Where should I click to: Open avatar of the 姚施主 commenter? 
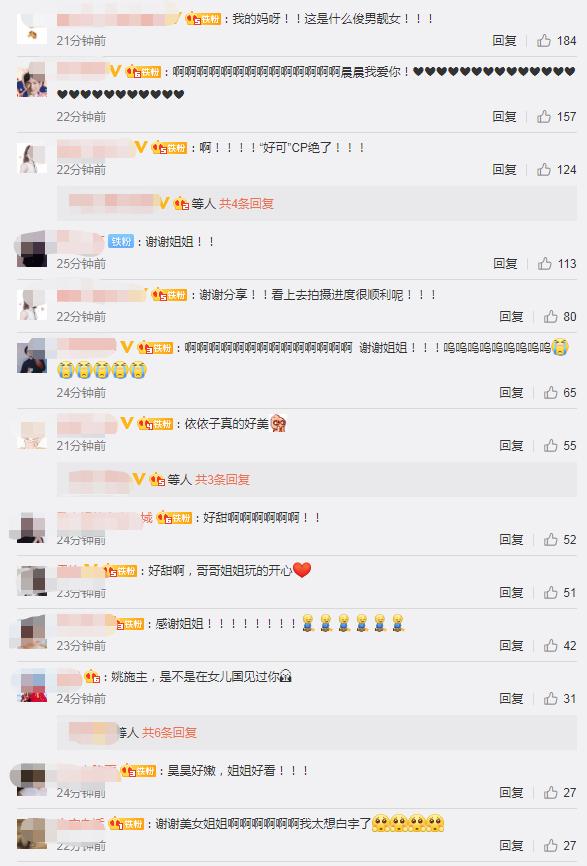tap(33, 685)
